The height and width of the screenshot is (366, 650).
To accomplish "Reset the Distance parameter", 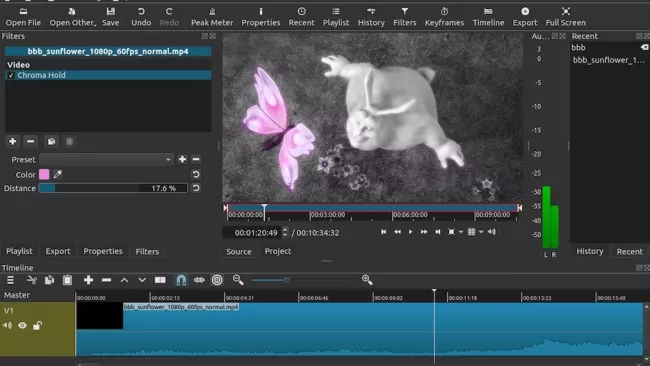I will pyautogui.click(x=196, y=188).
